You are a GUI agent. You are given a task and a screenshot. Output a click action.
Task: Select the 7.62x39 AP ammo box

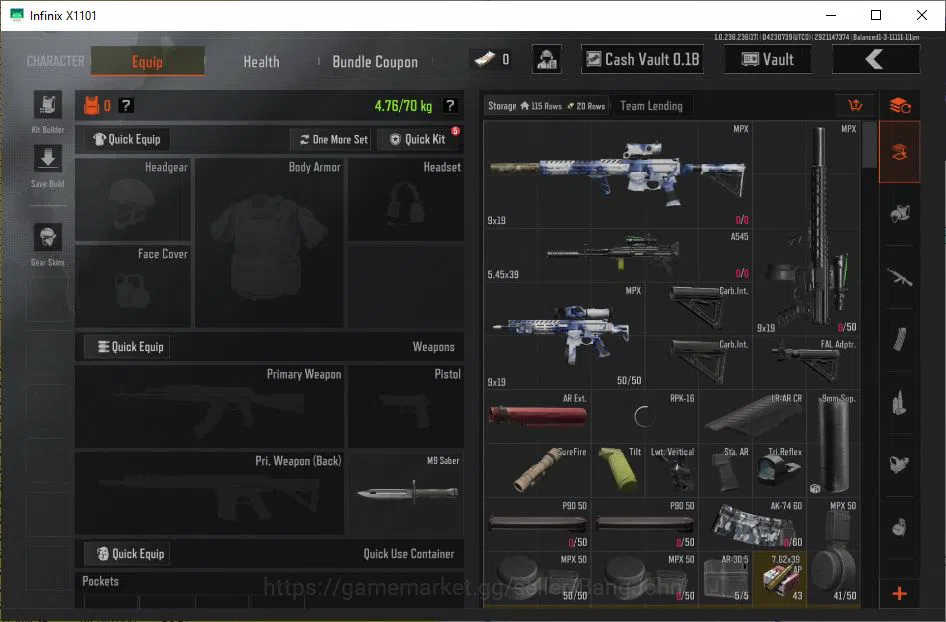click(780, 579)
